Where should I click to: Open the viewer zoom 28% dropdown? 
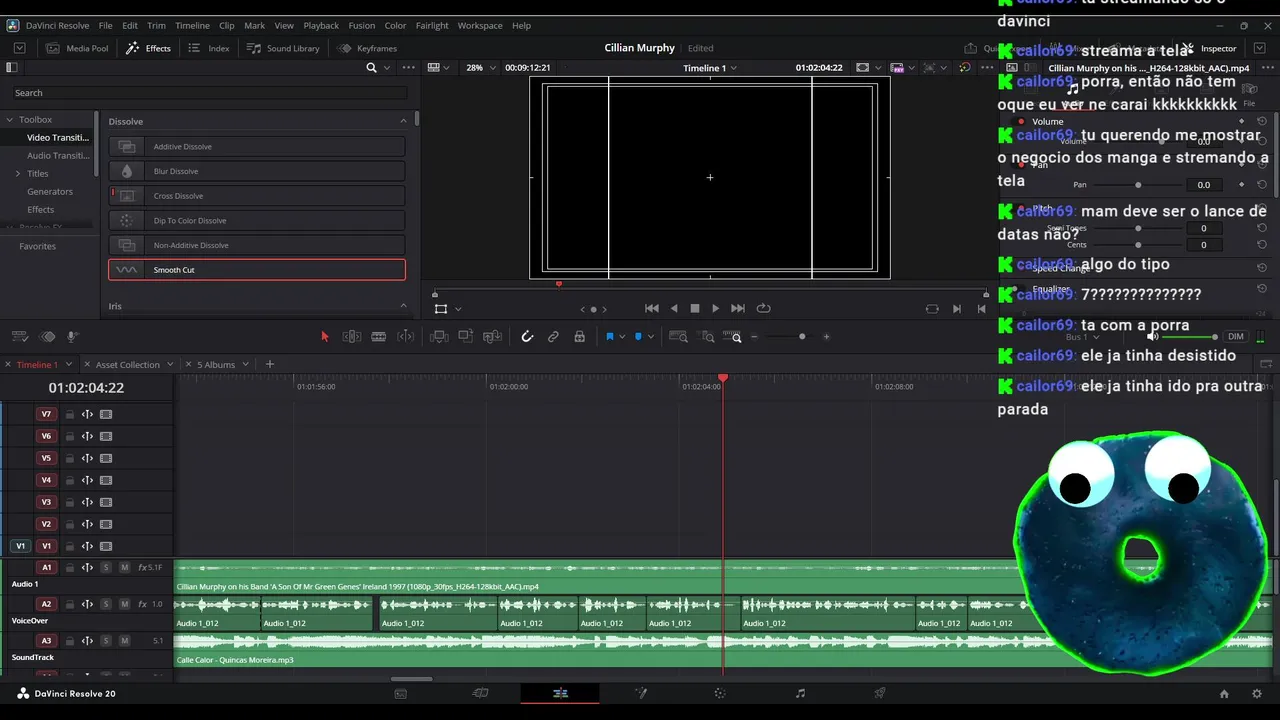pos(480,68)
